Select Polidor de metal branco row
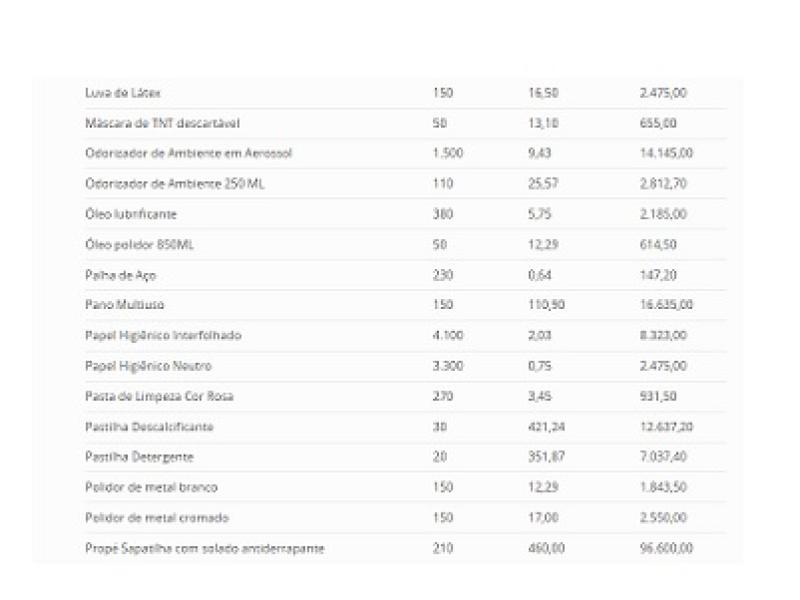800x600 pixels. (151, 487)
